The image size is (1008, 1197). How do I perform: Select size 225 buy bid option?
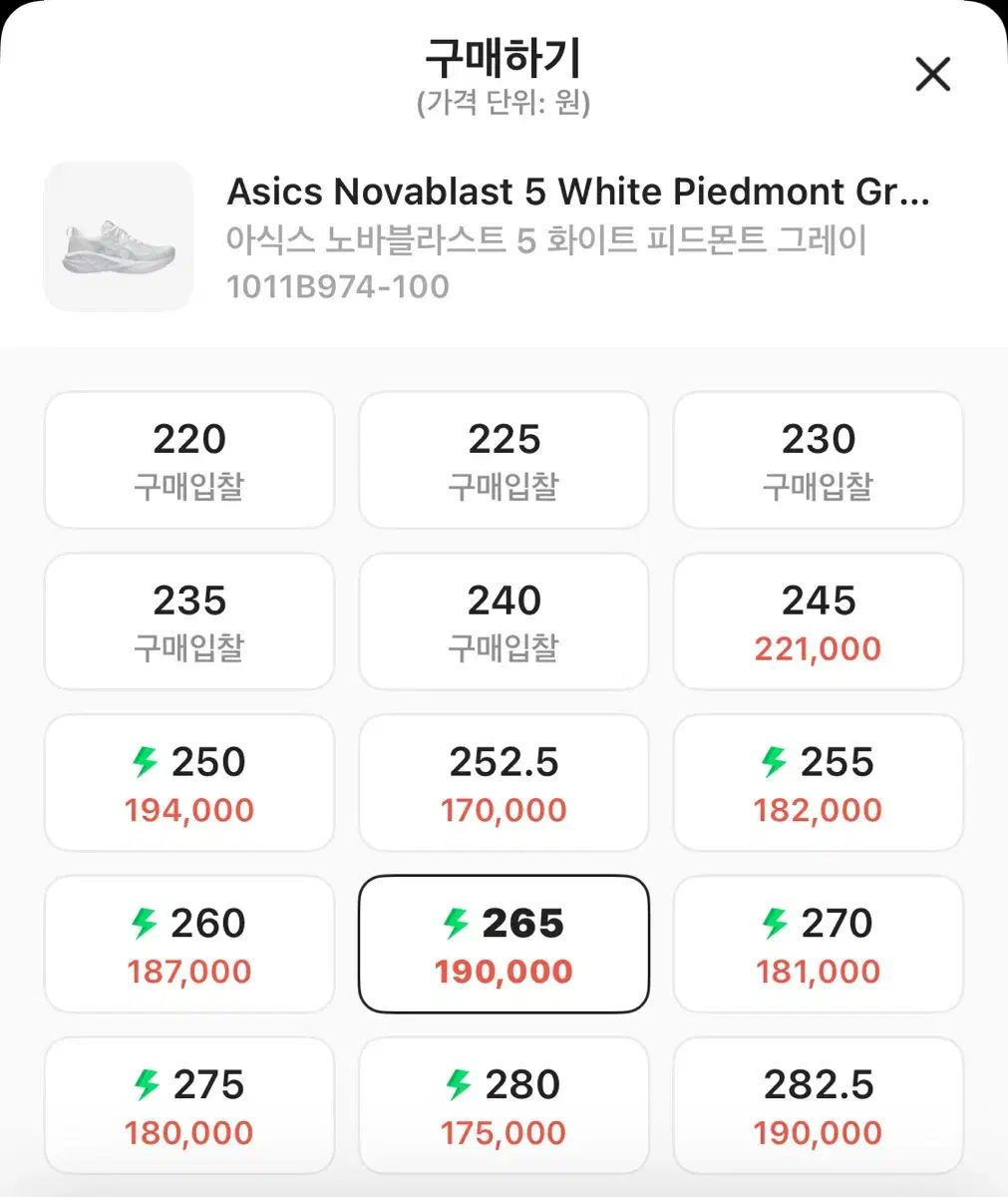click(x=504, y=460)
